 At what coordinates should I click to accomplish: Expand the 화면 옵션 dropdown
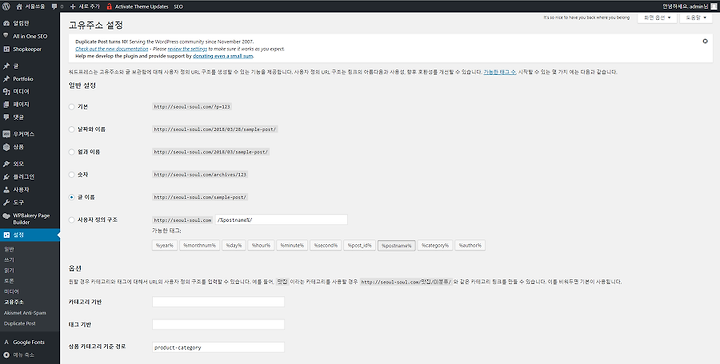[657, 18]
